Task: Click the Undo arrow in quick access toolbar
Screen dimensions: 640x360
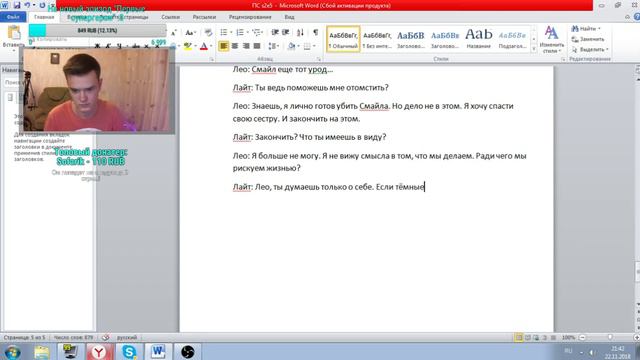Action: coord(27,5)
